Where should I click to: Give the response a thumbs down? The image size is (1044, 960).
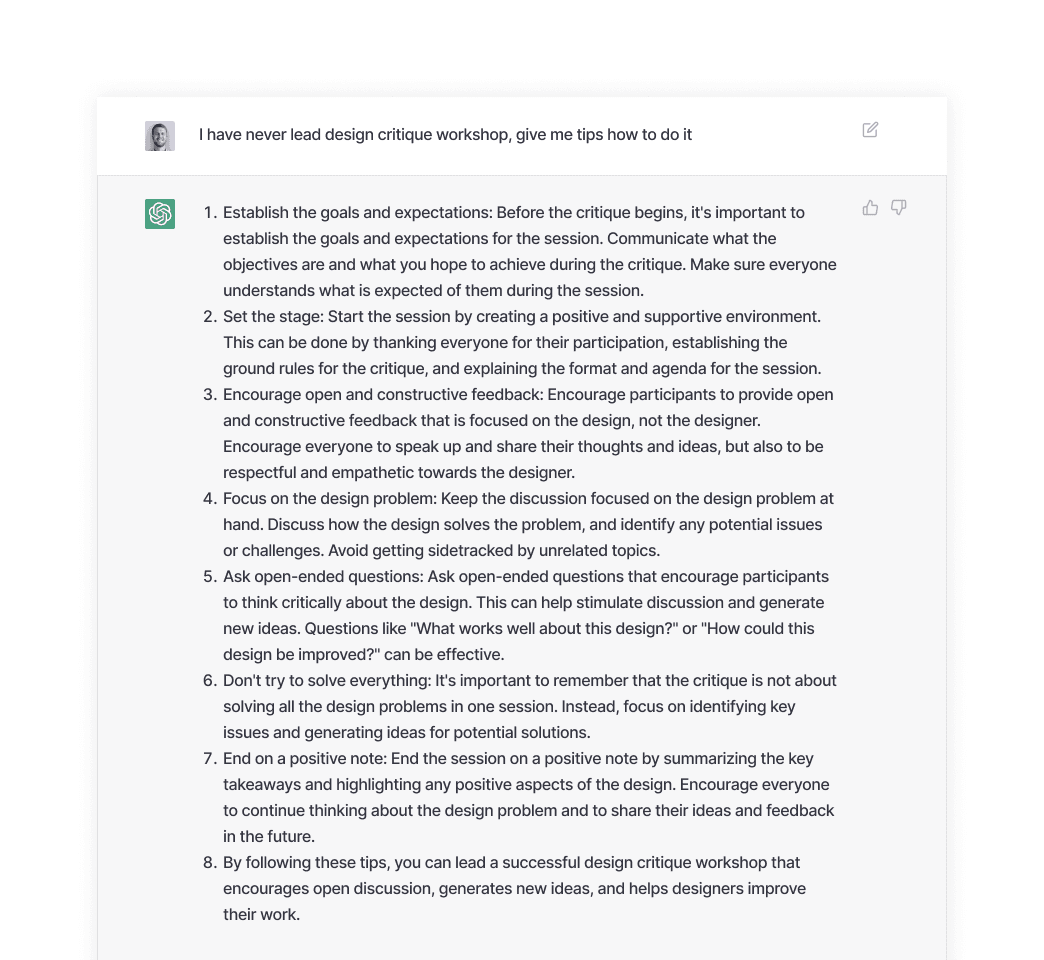point(899,208)
